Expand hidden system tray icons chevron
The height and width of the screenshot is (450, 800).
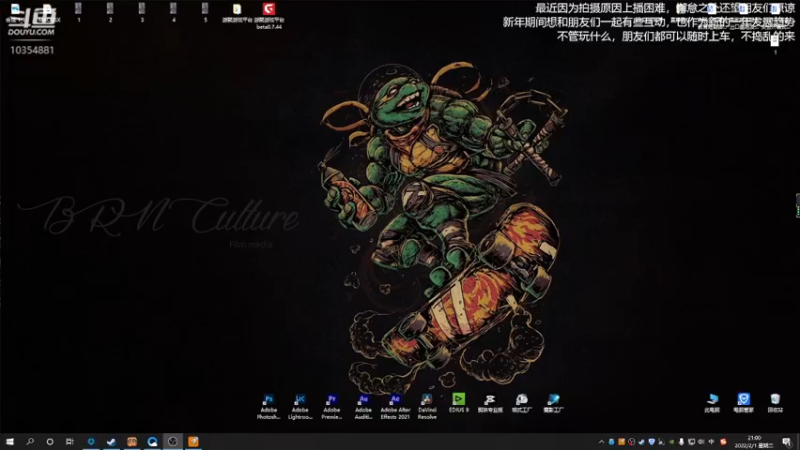[x=601, y=442]
